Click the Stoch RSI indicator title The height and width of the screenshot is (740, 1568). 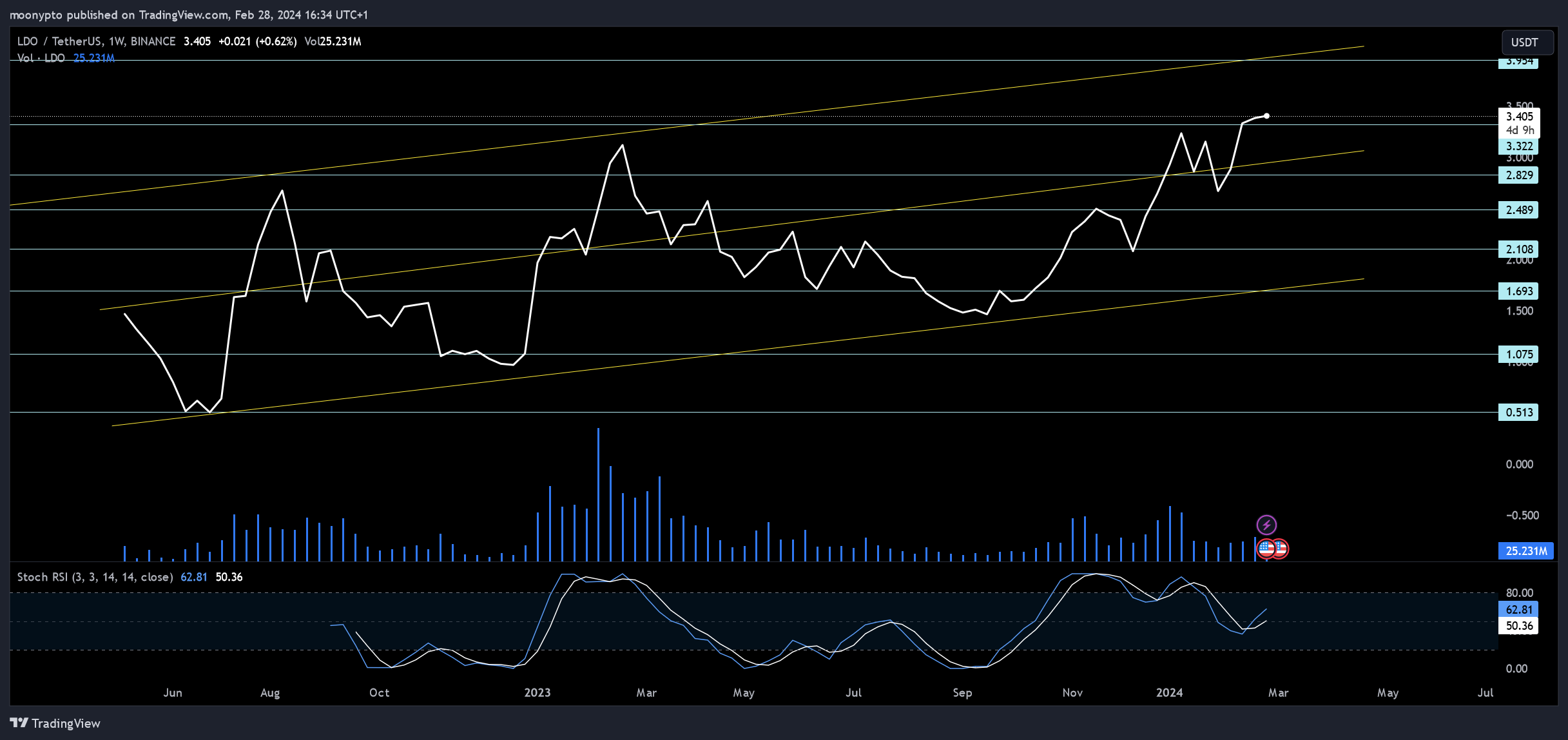pyautogui.click(x=95, y=577)
